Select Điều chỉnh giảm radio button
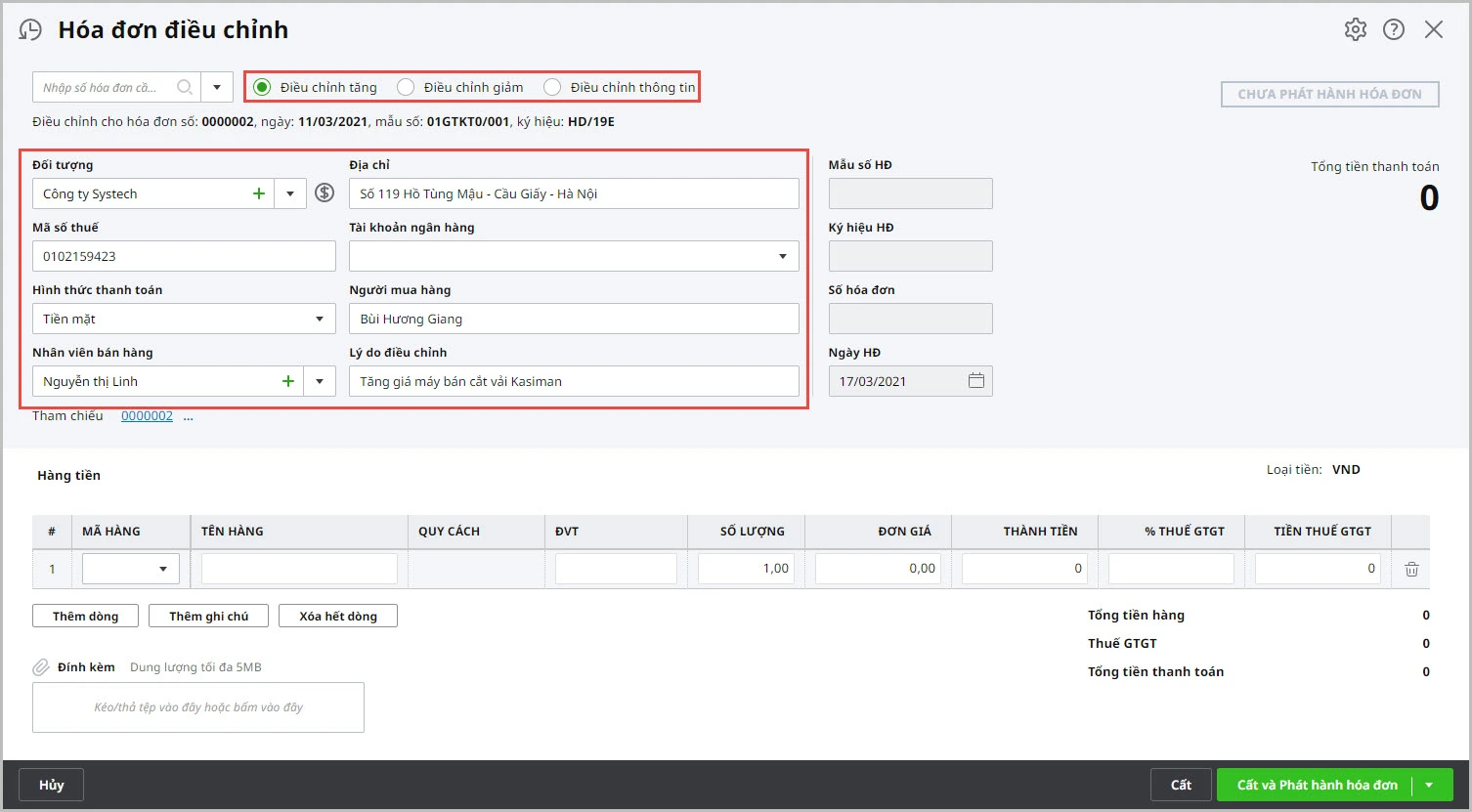The image size is (1472, 812). tap(406, 87)
